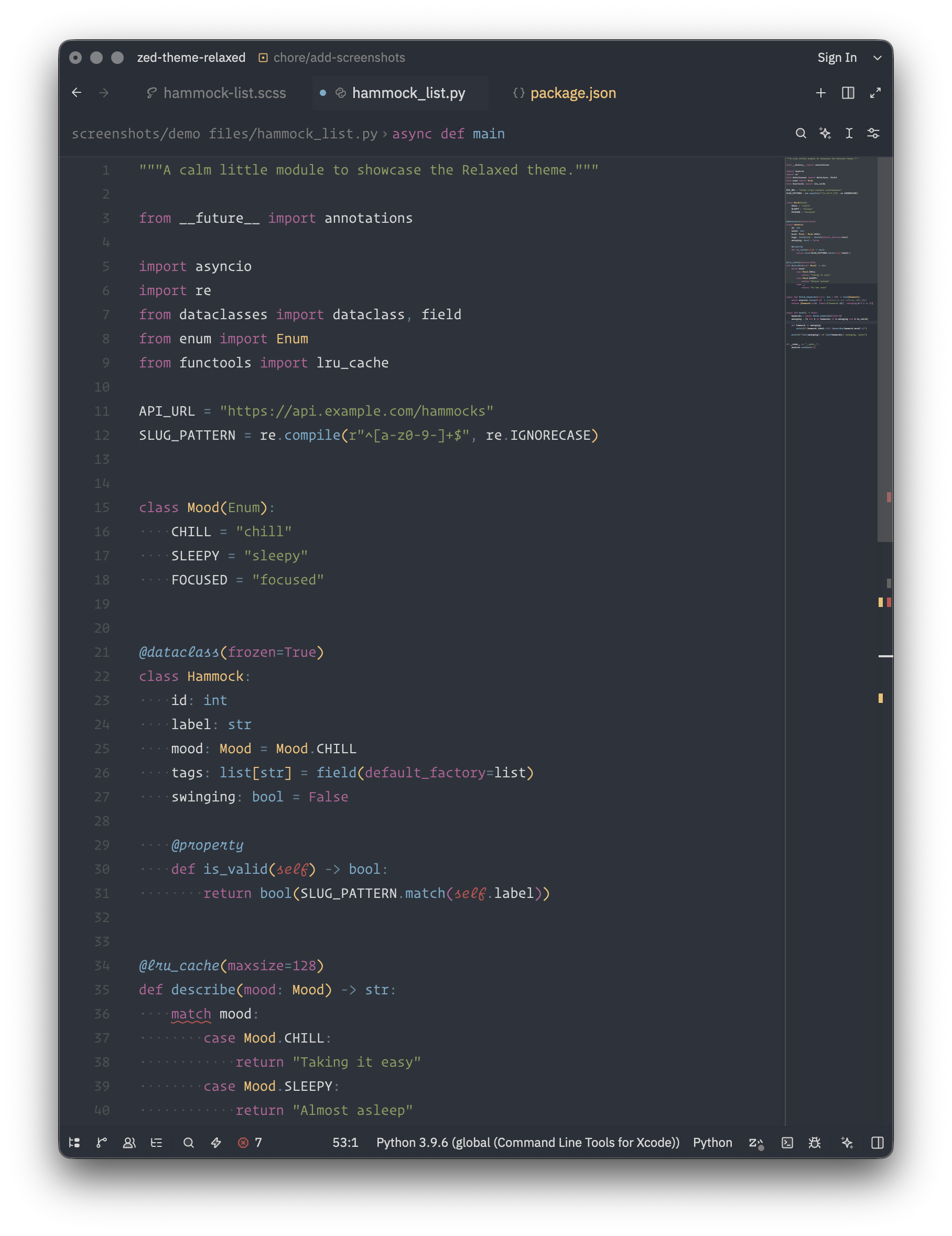Toggle the Outline Panel icon

[x=157, y=1142]
